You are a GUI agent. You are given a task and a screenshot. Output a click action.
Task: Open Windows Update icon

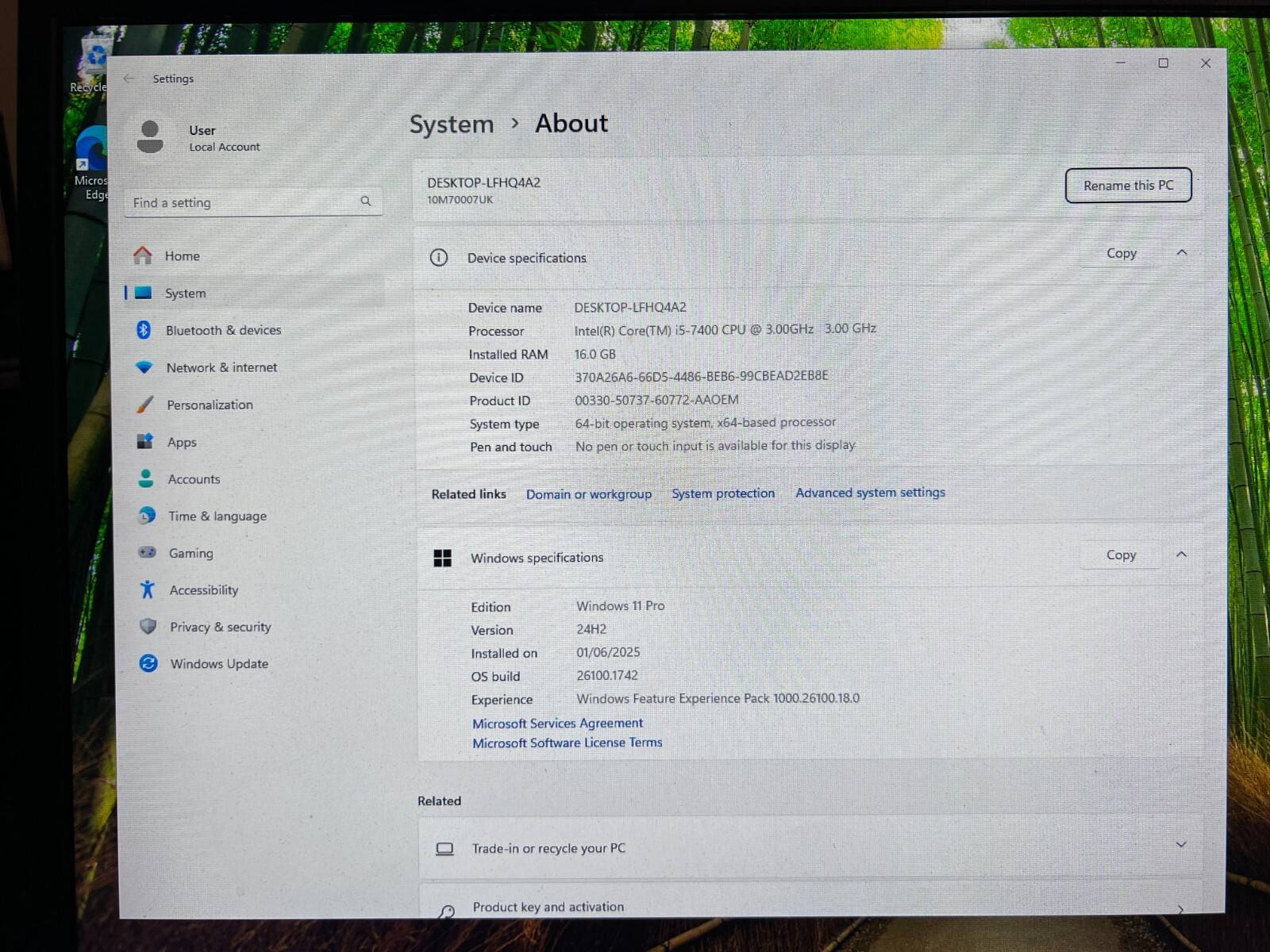(x=148, y=663)
